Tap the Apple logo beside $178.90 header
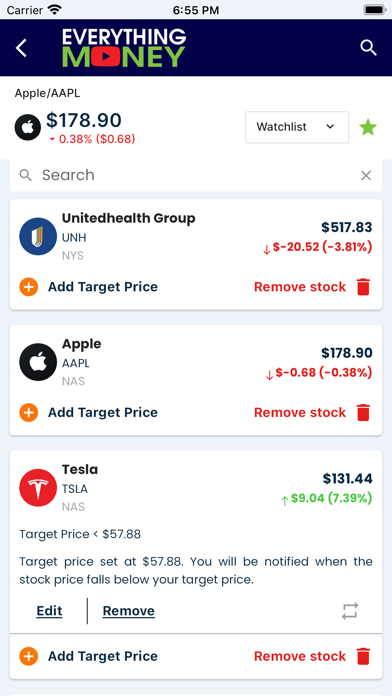 pyautogui.click(x=28, y=127)
